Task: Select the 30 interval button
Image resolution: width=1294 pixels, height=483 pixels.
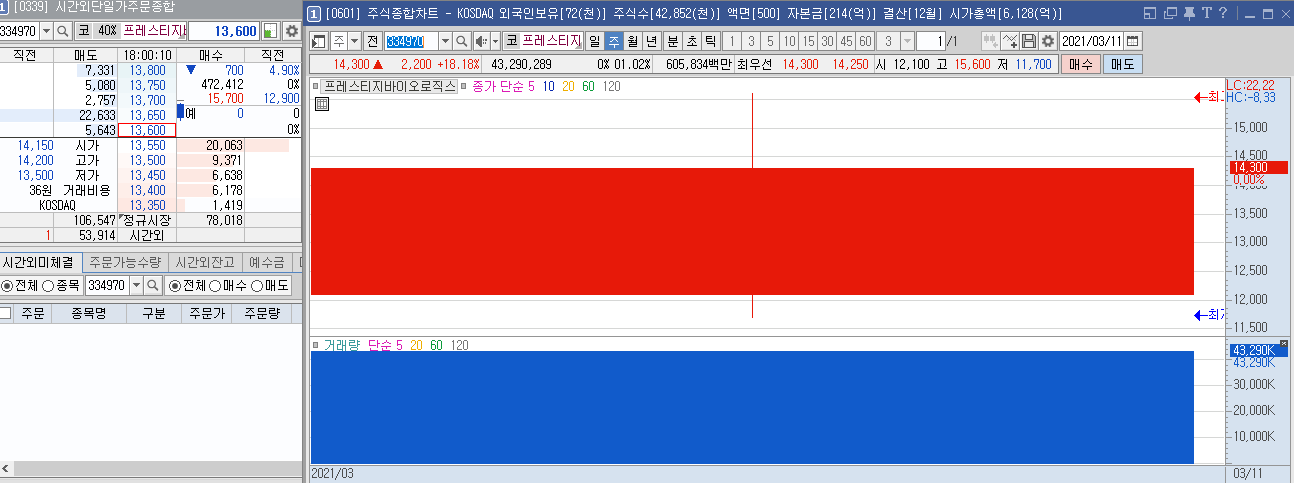Action: tap(827, 41)
